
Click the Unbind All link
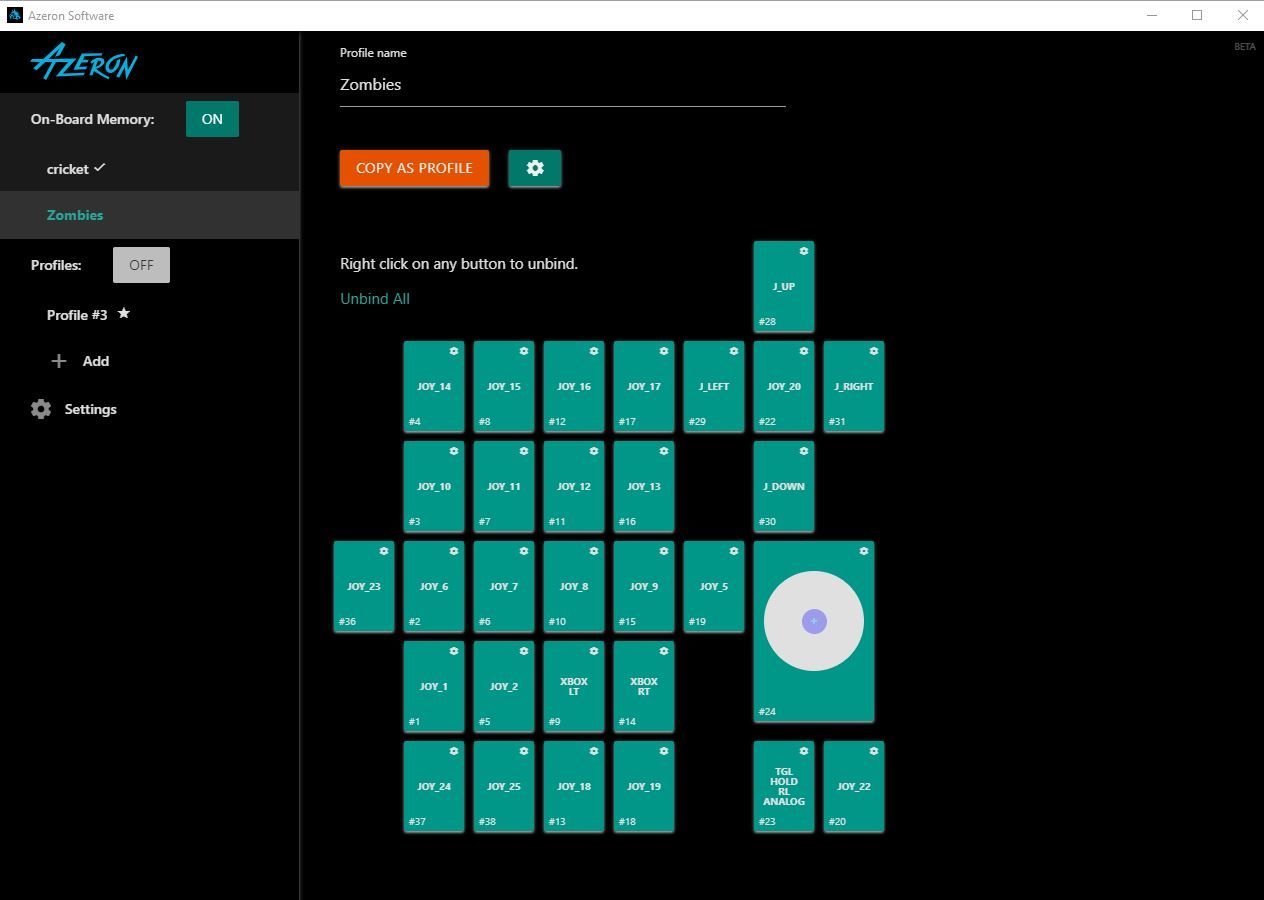[x=375, y=299]
